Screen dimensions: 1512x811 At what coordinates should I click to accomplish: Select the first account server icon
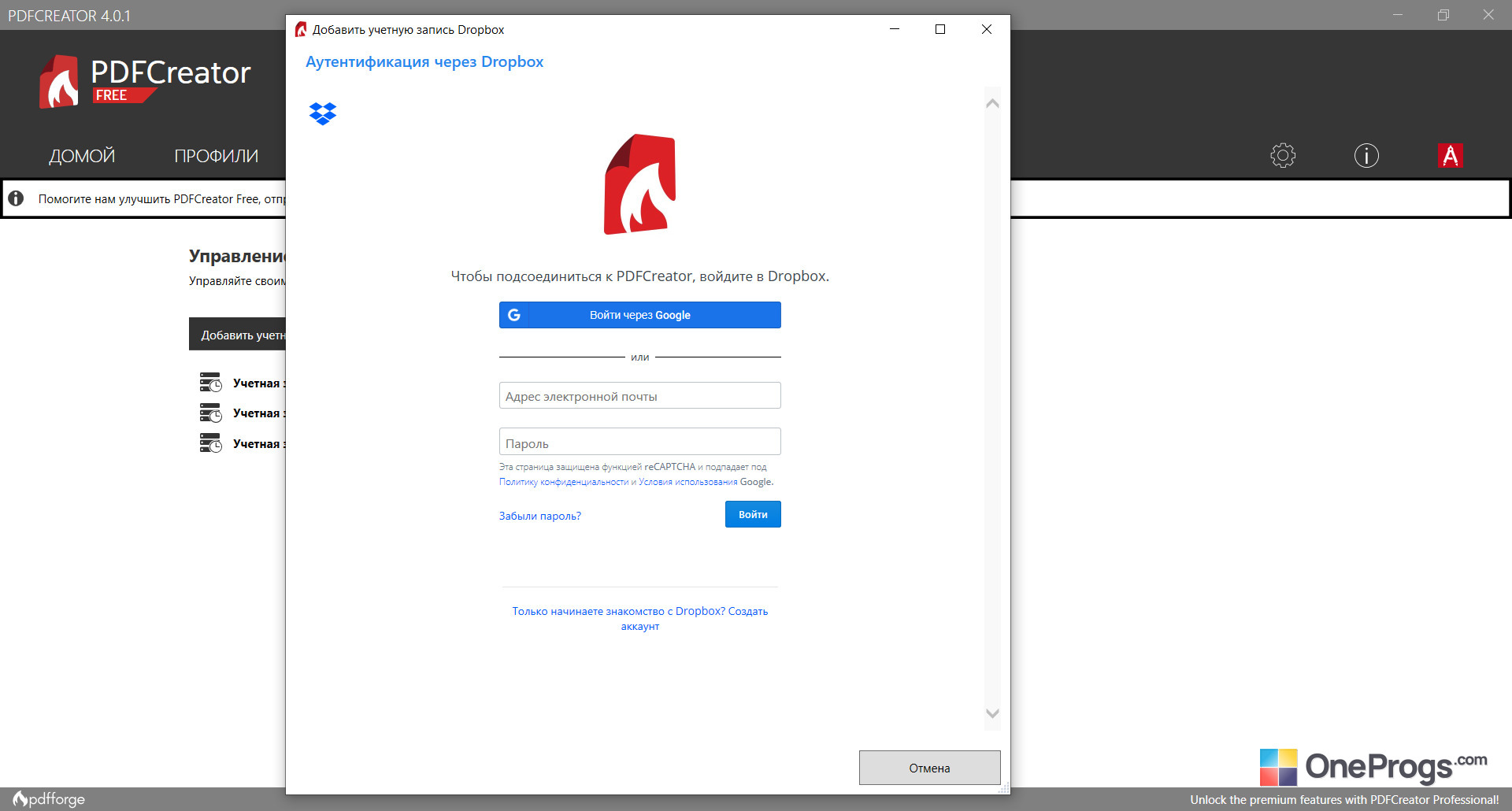click(x=210, y=383)
